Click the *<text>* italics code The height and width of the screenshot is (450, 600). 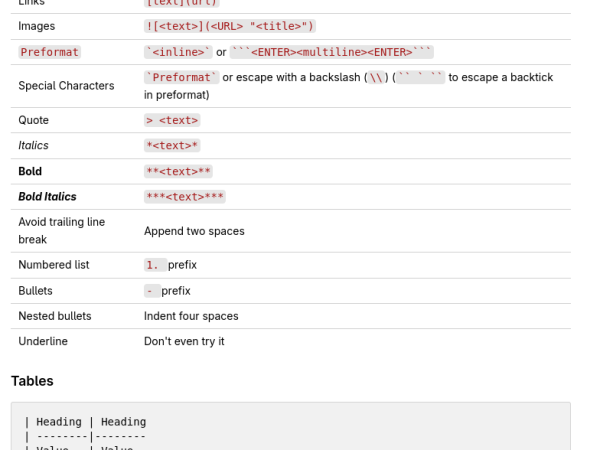pos(172,145)
